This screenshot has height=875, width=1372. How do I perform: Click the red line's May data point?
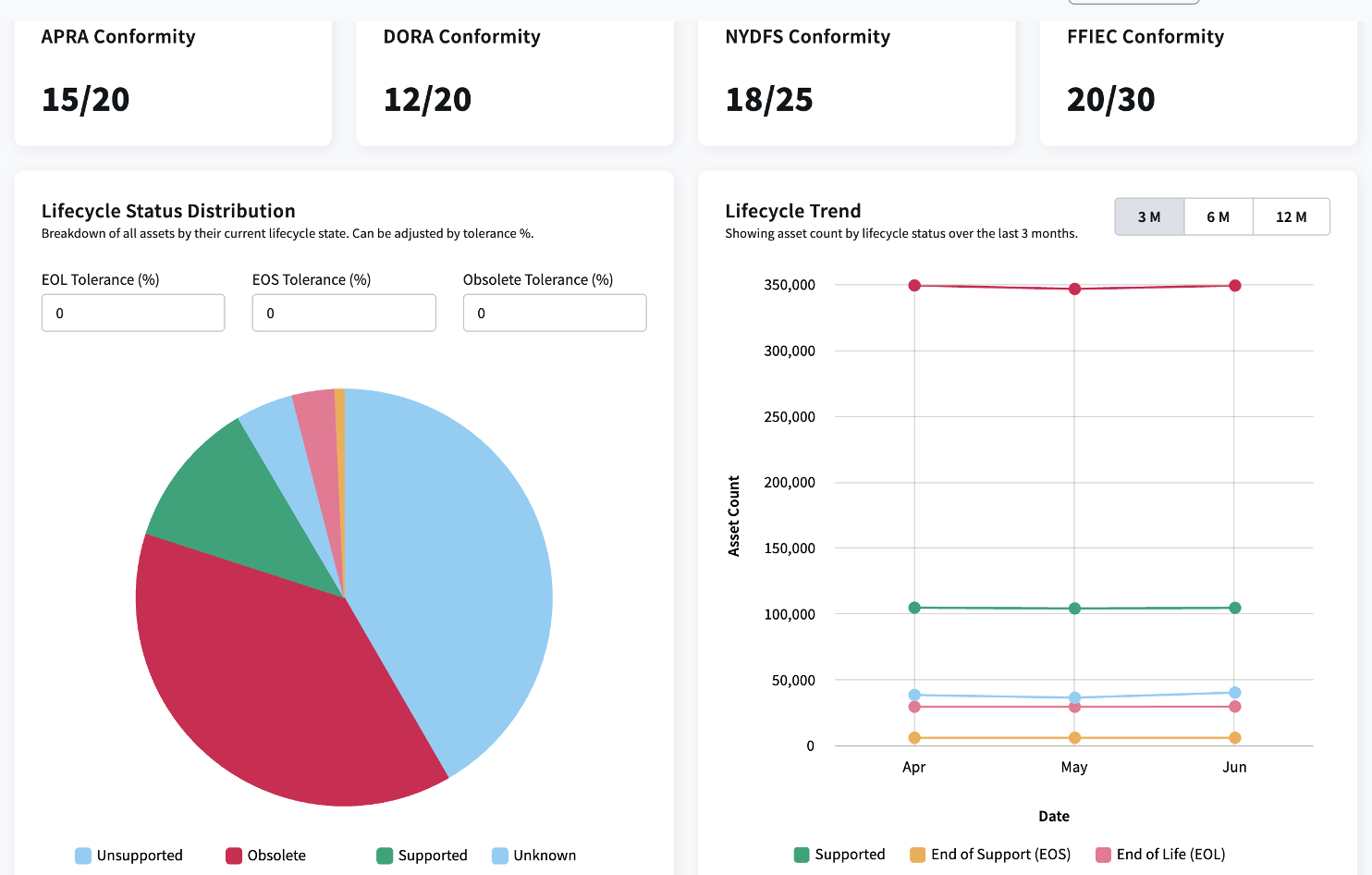(1074, 289)
